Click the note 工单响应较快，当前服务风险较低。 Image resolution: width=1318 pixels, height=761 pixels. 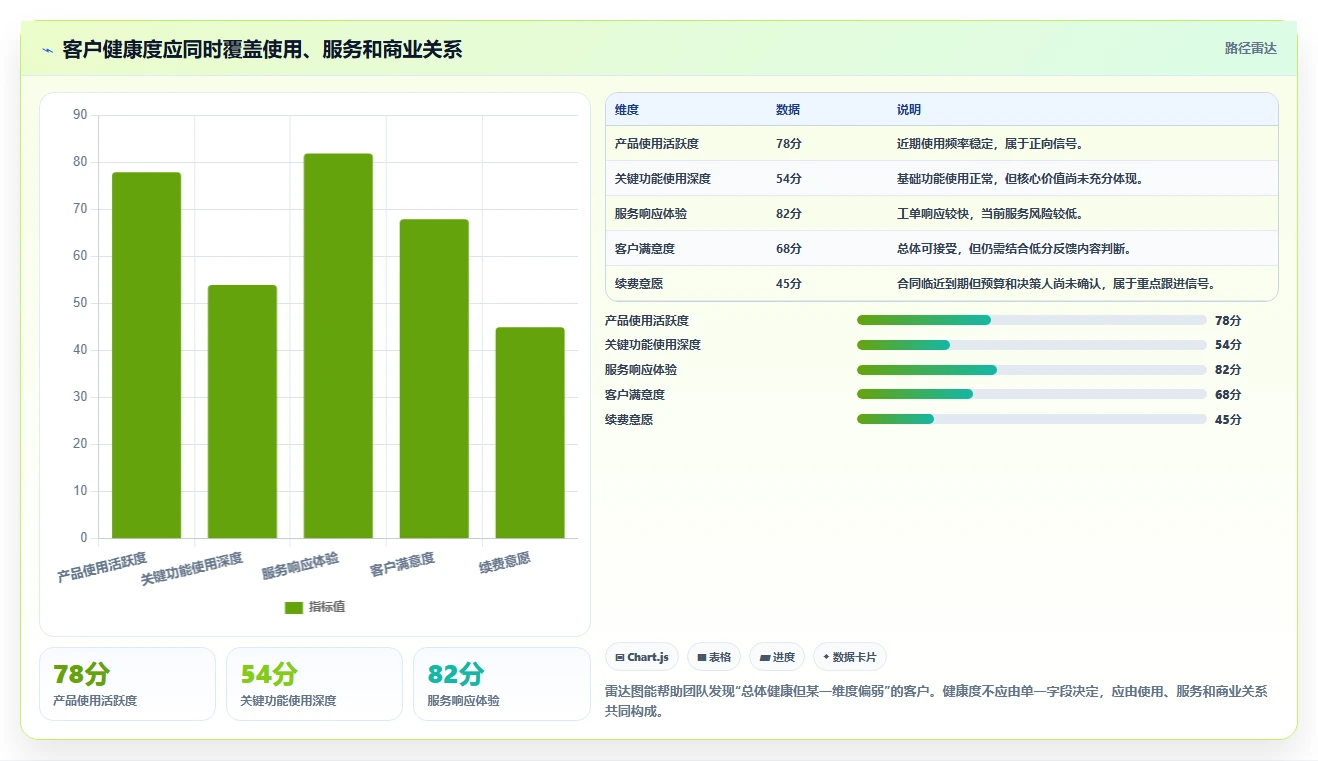click(990, 214)
